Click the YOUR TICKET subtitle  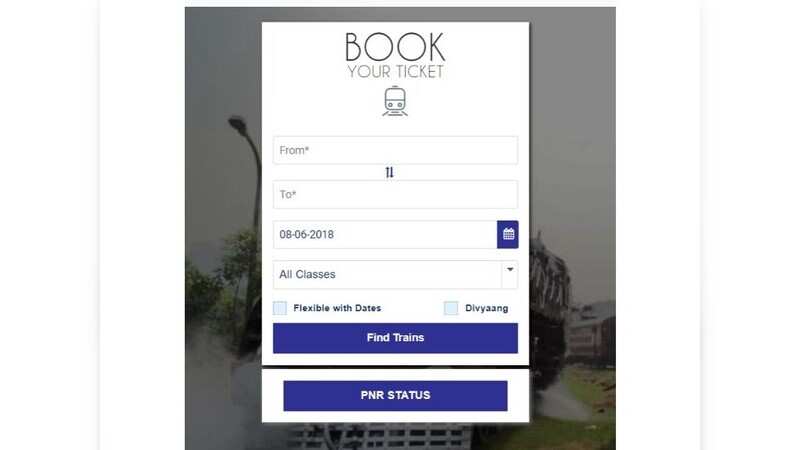pyautogui.click(x=395, y=72)
